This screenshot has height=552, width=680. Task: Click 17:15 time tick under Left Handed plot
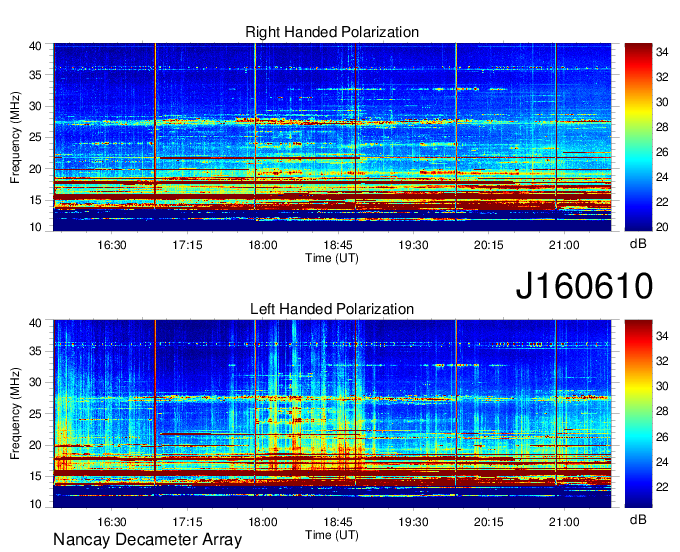(187, 522)
